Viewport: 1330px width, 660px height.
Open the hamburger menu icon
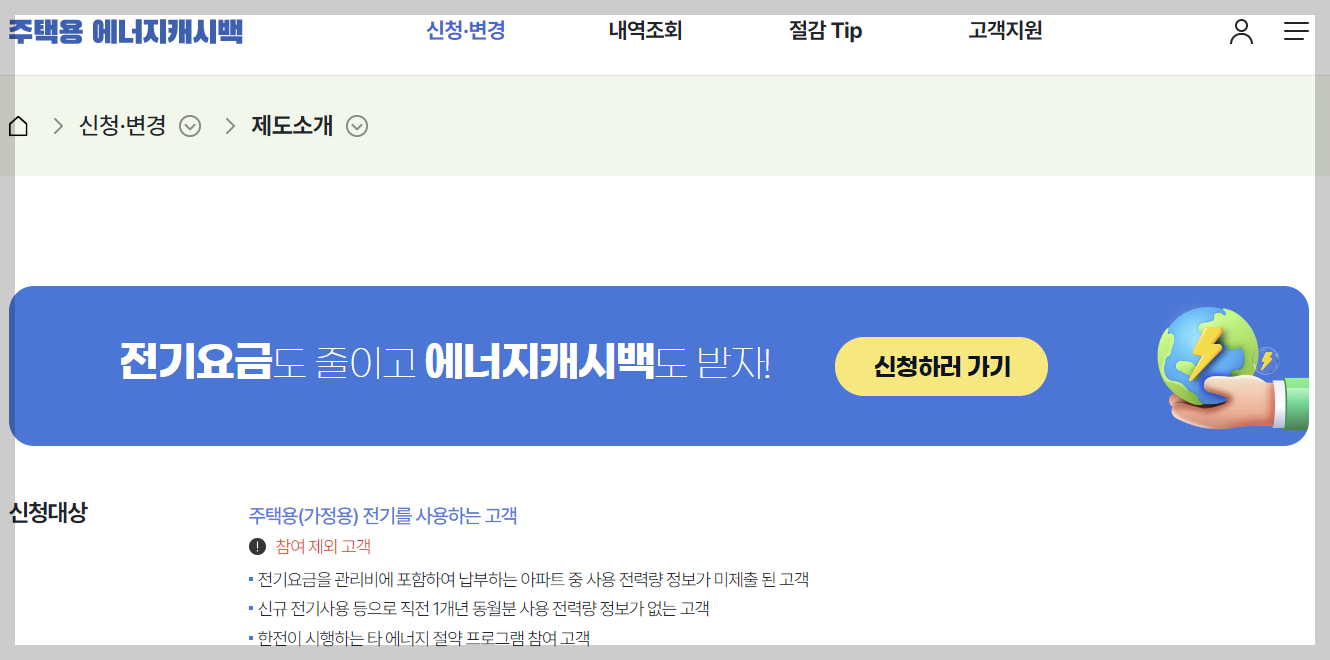click(x=1296, y=31)
